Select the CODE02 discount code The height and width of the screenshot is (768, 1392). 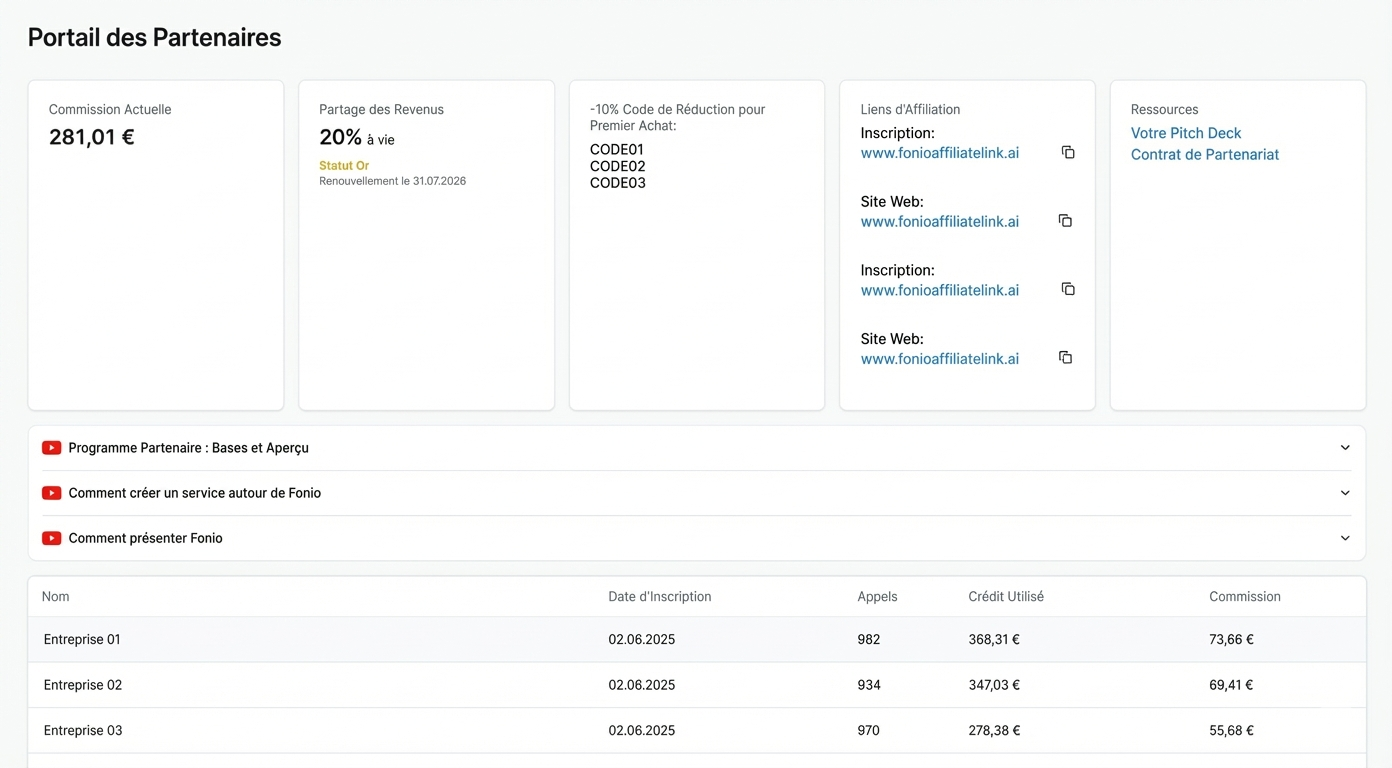(618, 166)
